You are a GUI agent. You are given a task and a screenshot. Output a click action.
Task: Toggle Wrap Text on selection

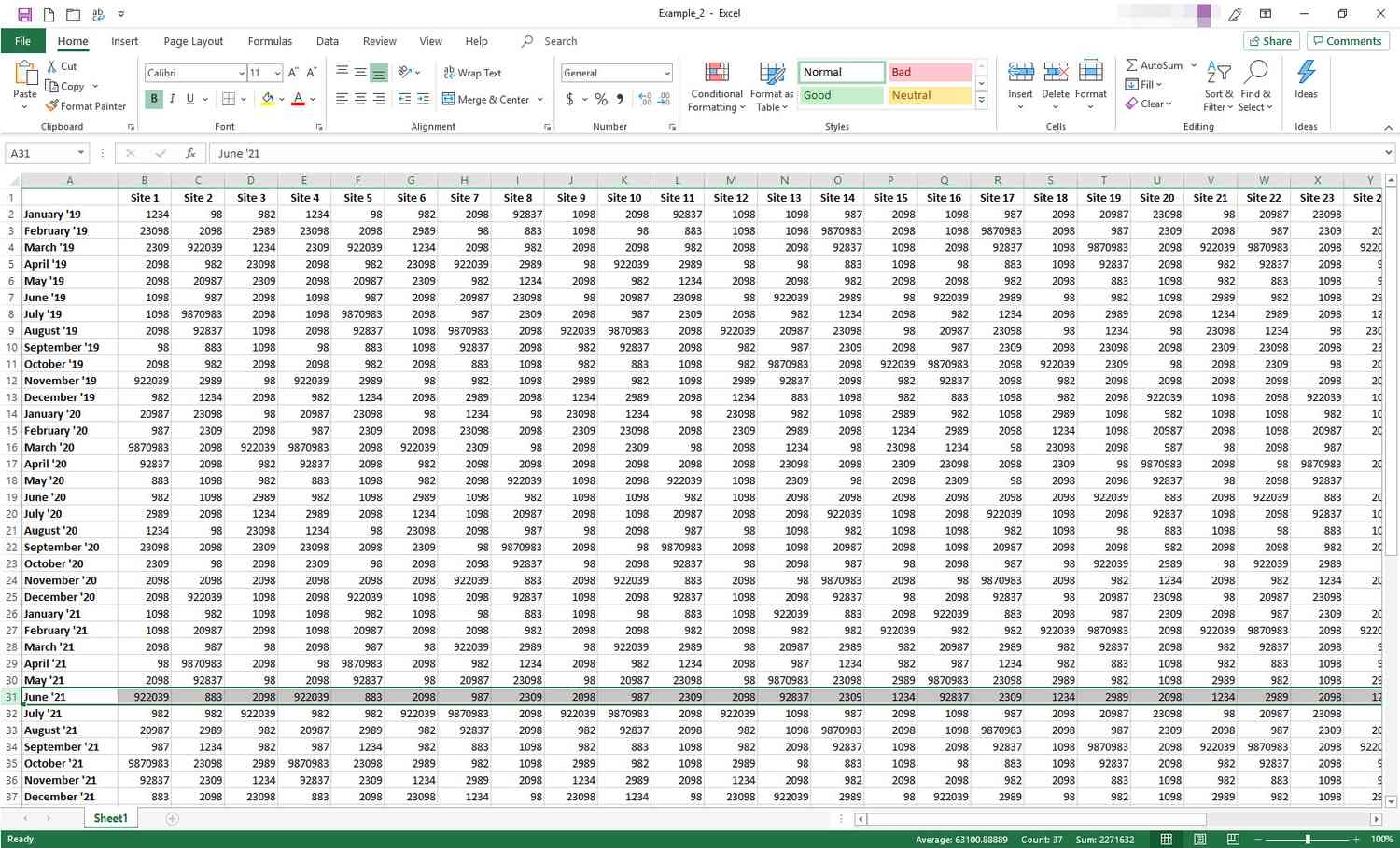point(472,73)
